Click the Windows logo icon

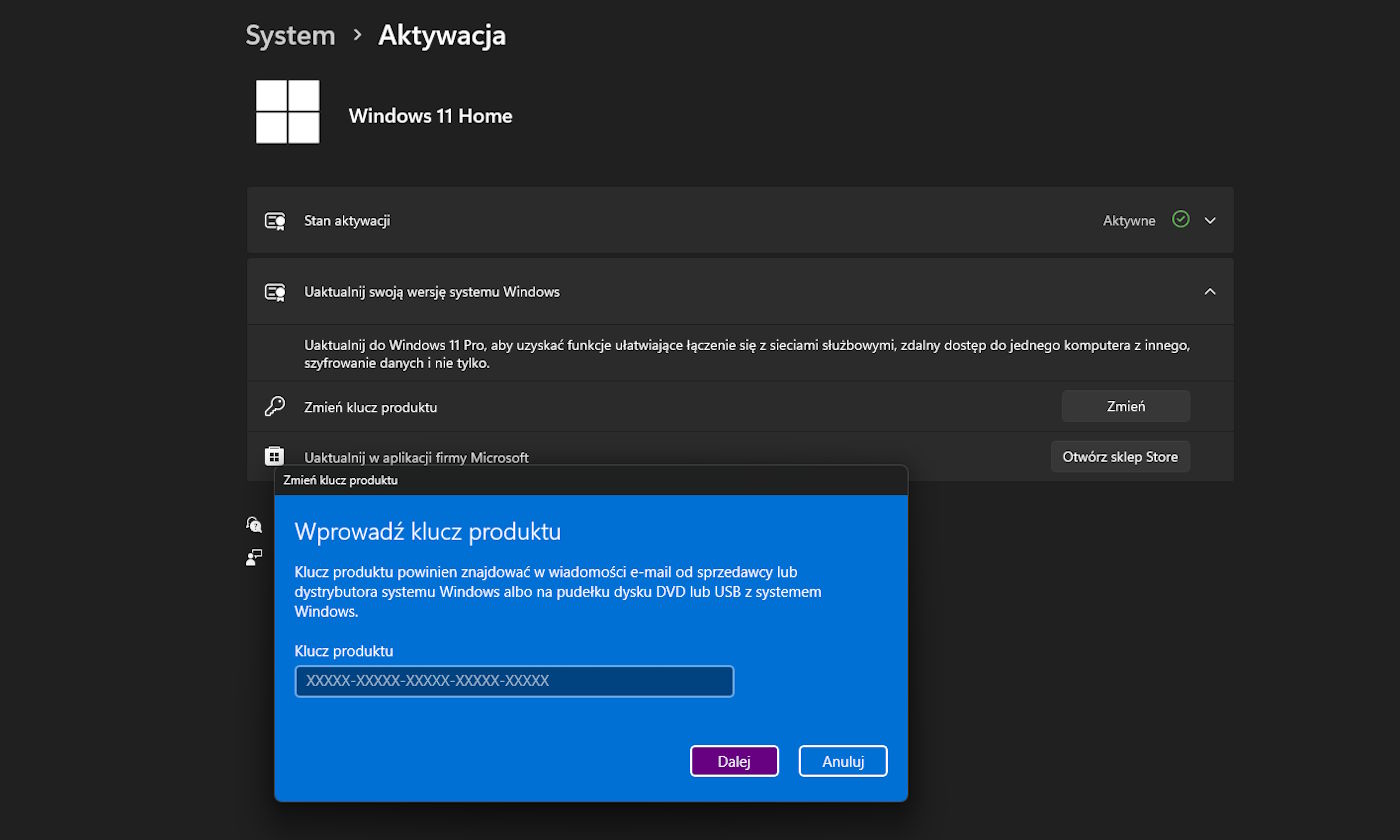pyautogui.click(x=288, y=112)
